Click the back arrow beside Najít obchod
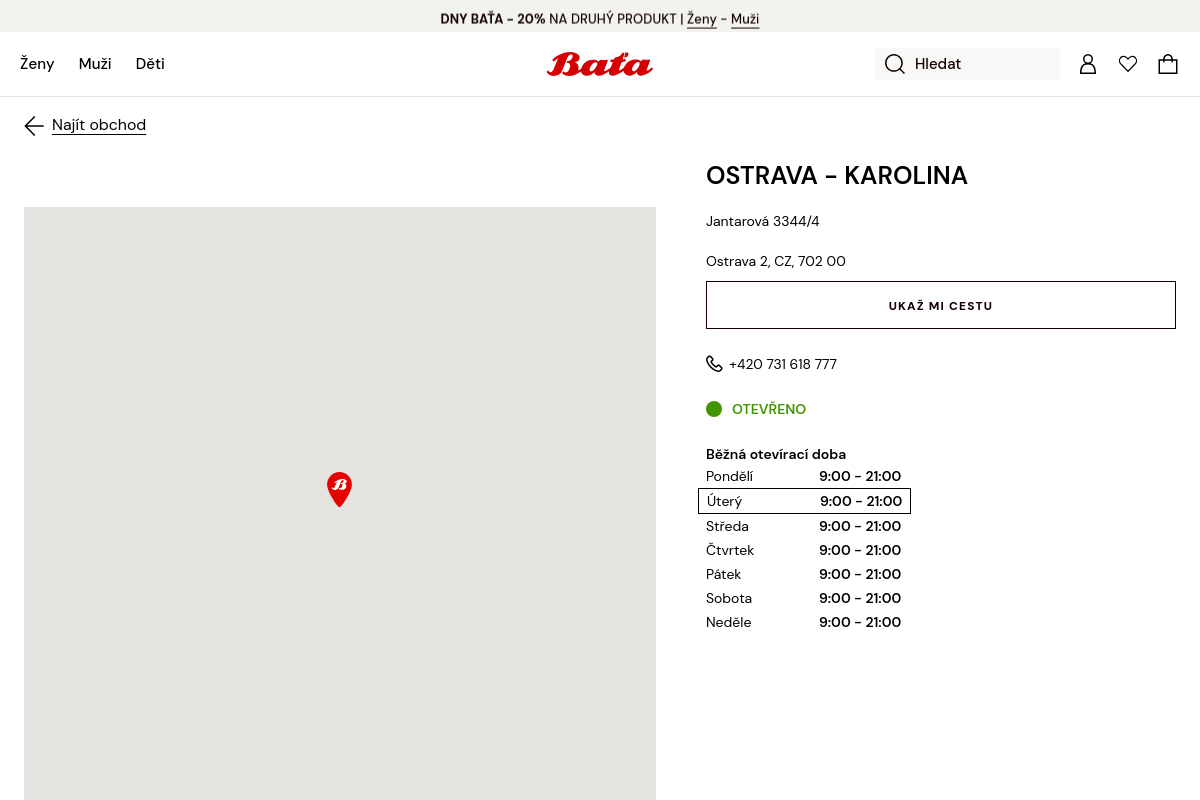The height and width of the screenshot is (800, 1200). pyautogui.click(x=34, y=125)
